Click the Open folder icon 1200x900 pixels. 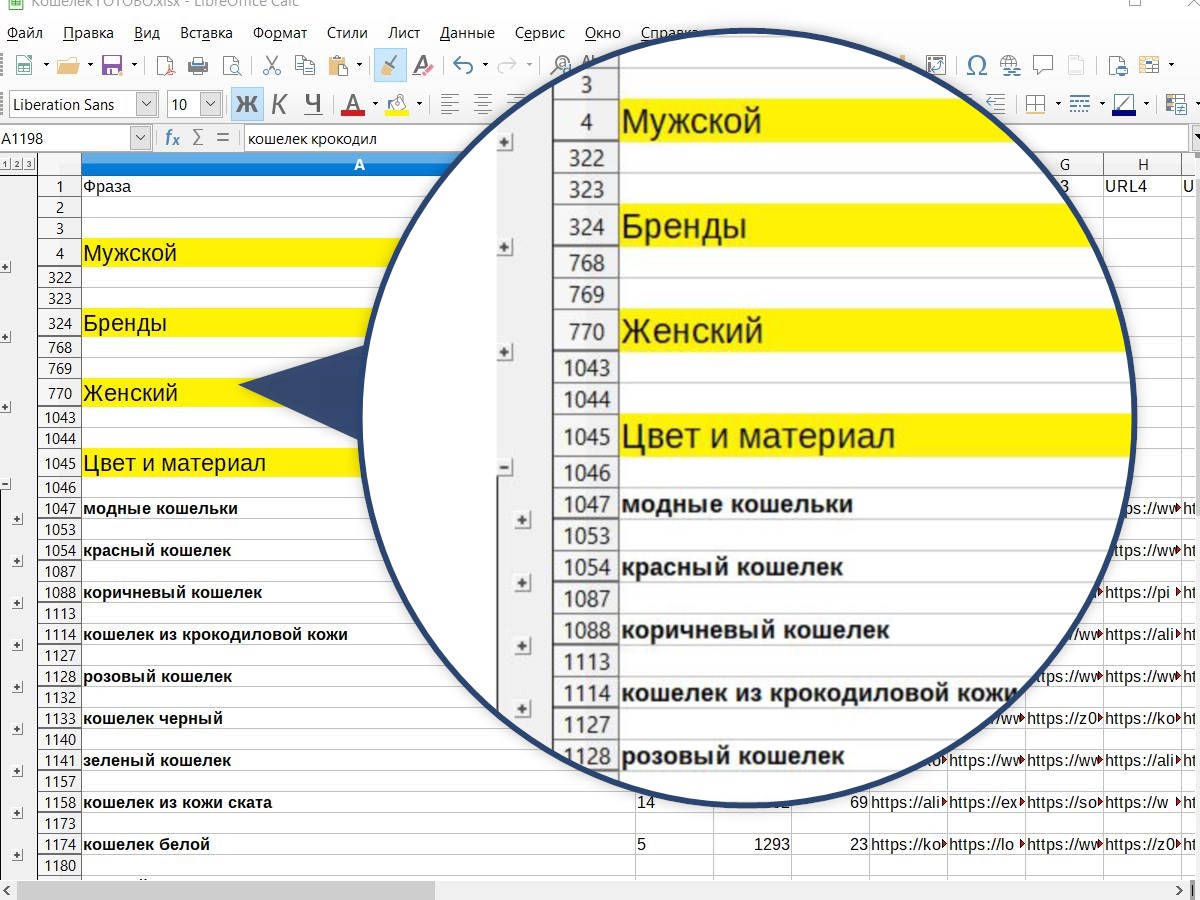click(67, 66)
